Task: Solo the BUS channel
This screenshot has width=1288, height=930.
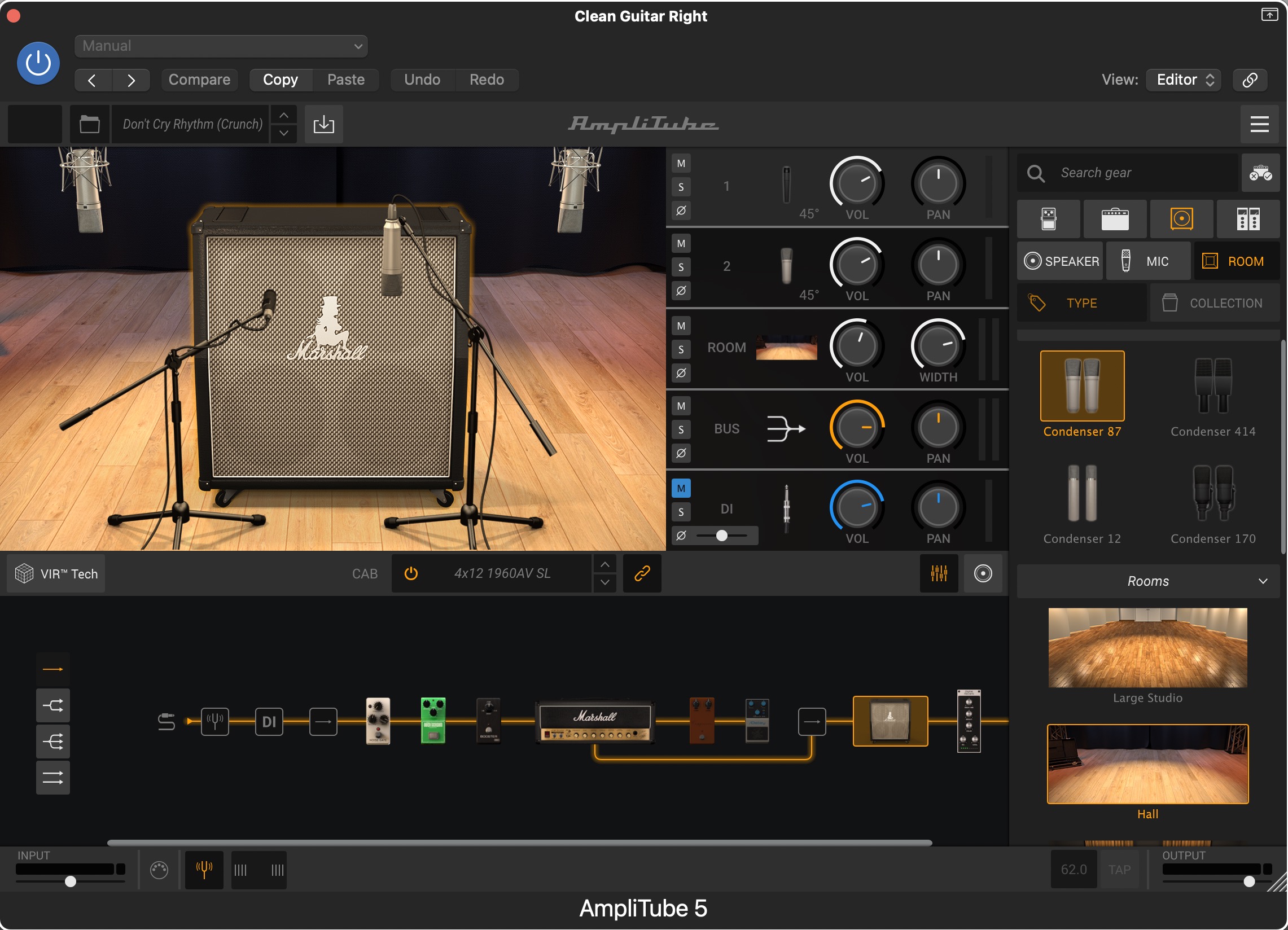Action: click(681, 429)
